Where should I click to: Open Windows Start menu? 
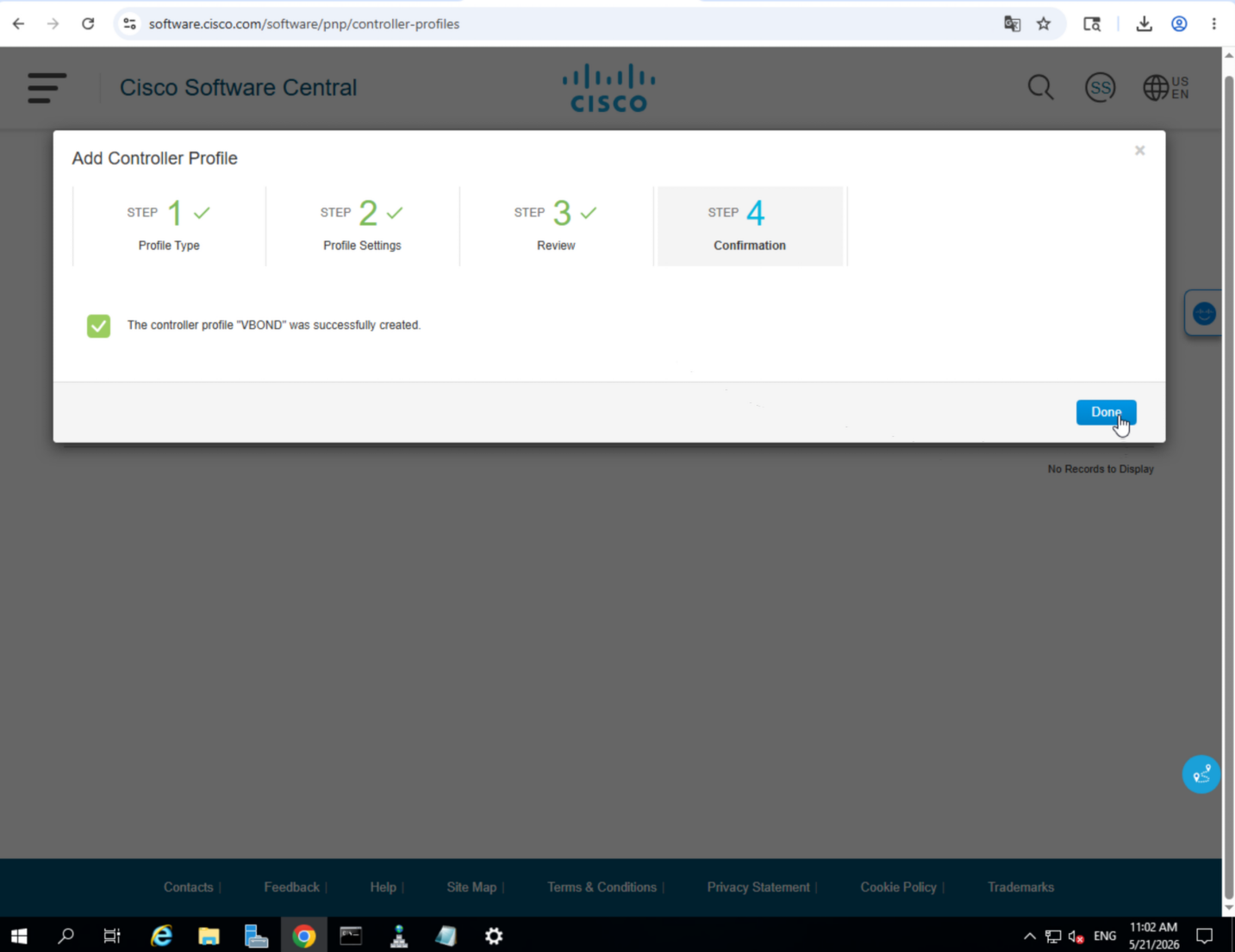[x=19, y=936]
